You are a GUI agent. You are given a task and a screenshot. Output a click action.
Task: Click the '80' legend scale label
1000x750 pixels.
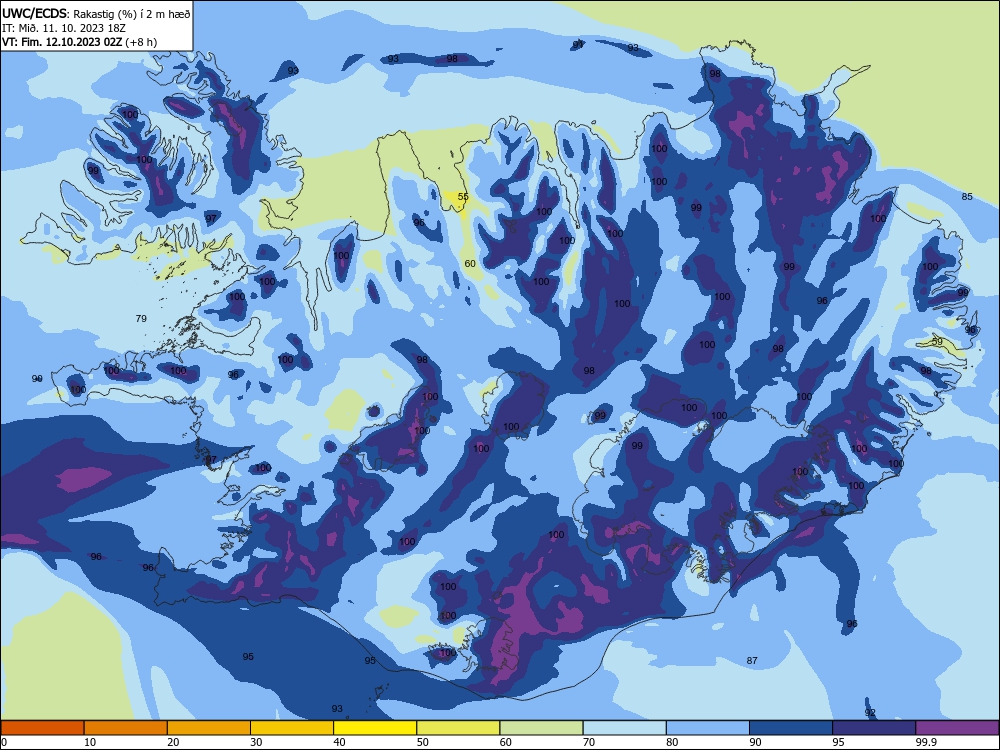coord(672,742)
